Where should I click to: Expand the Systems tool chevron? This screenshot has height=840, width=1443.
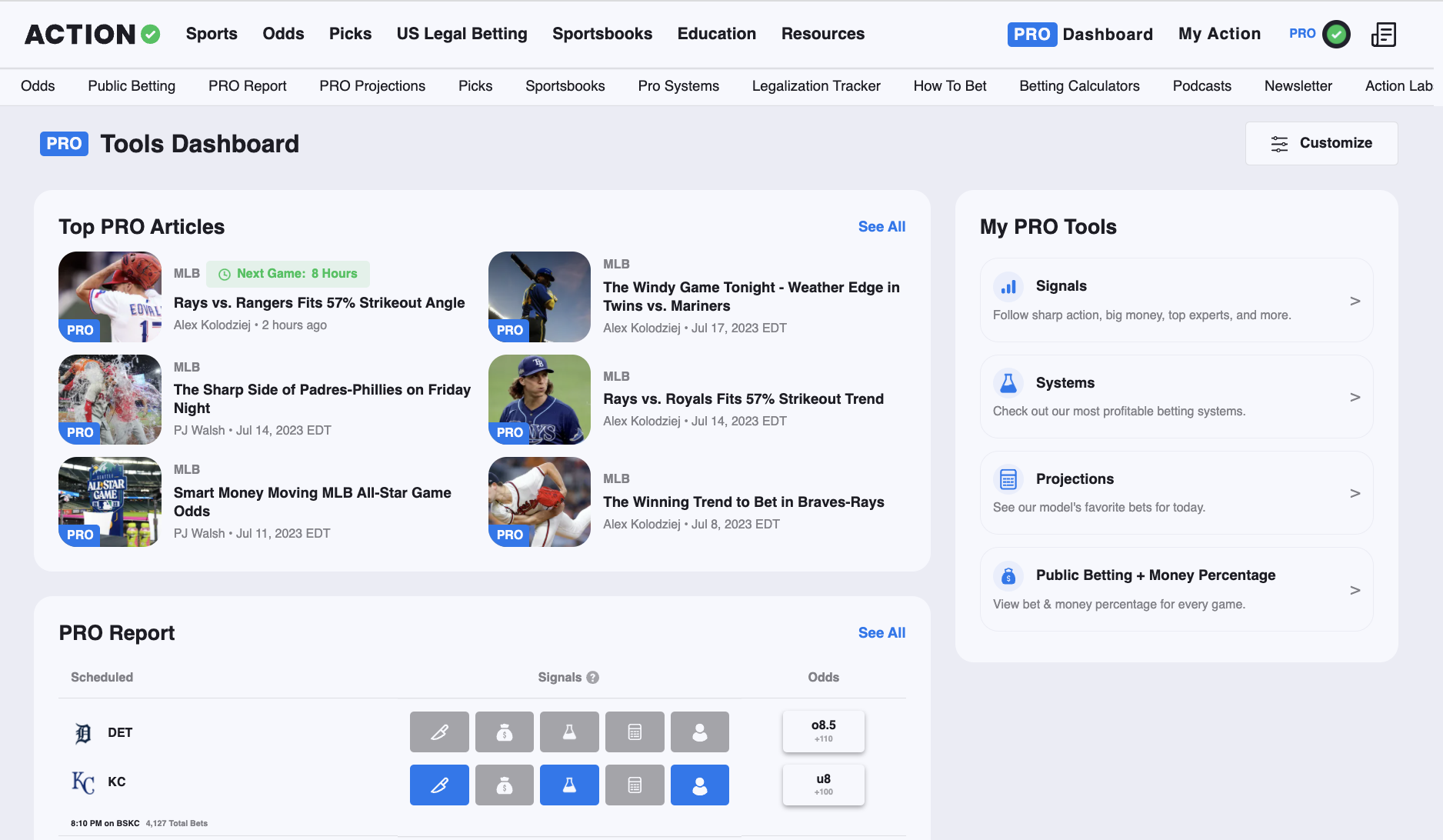click(1355, 397)
